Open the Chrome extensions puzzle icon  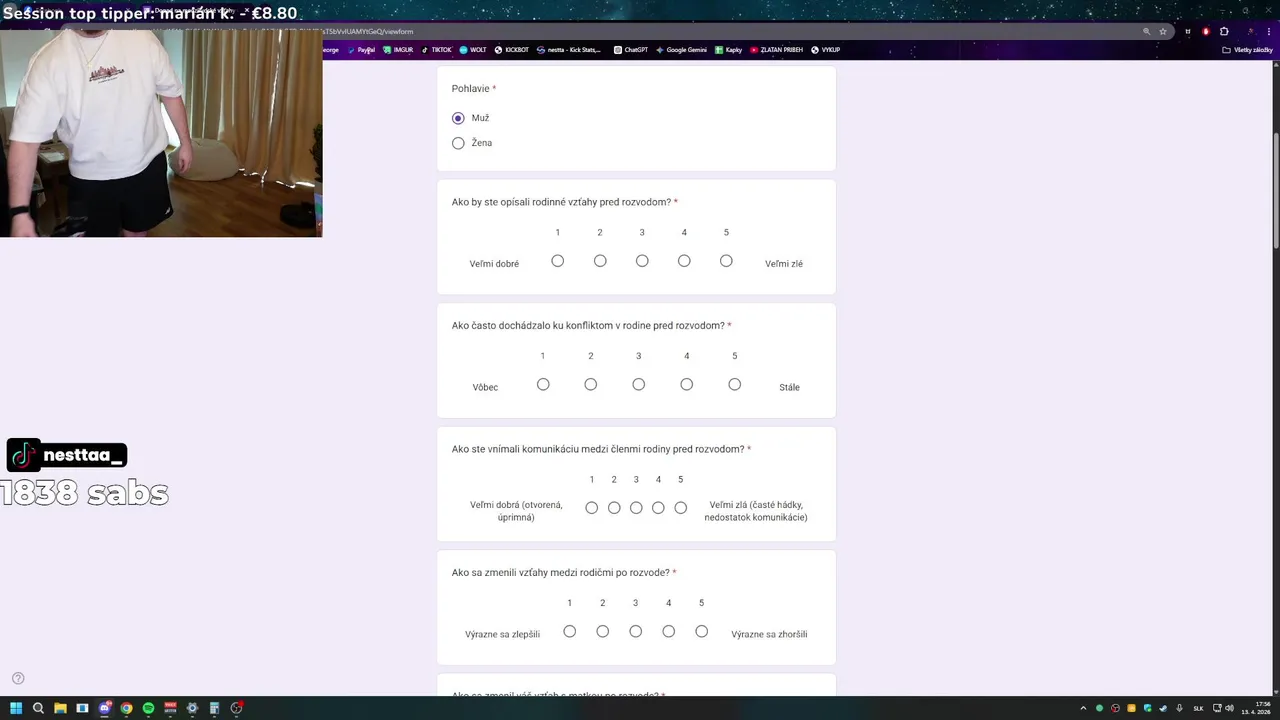click(1224, 31)
